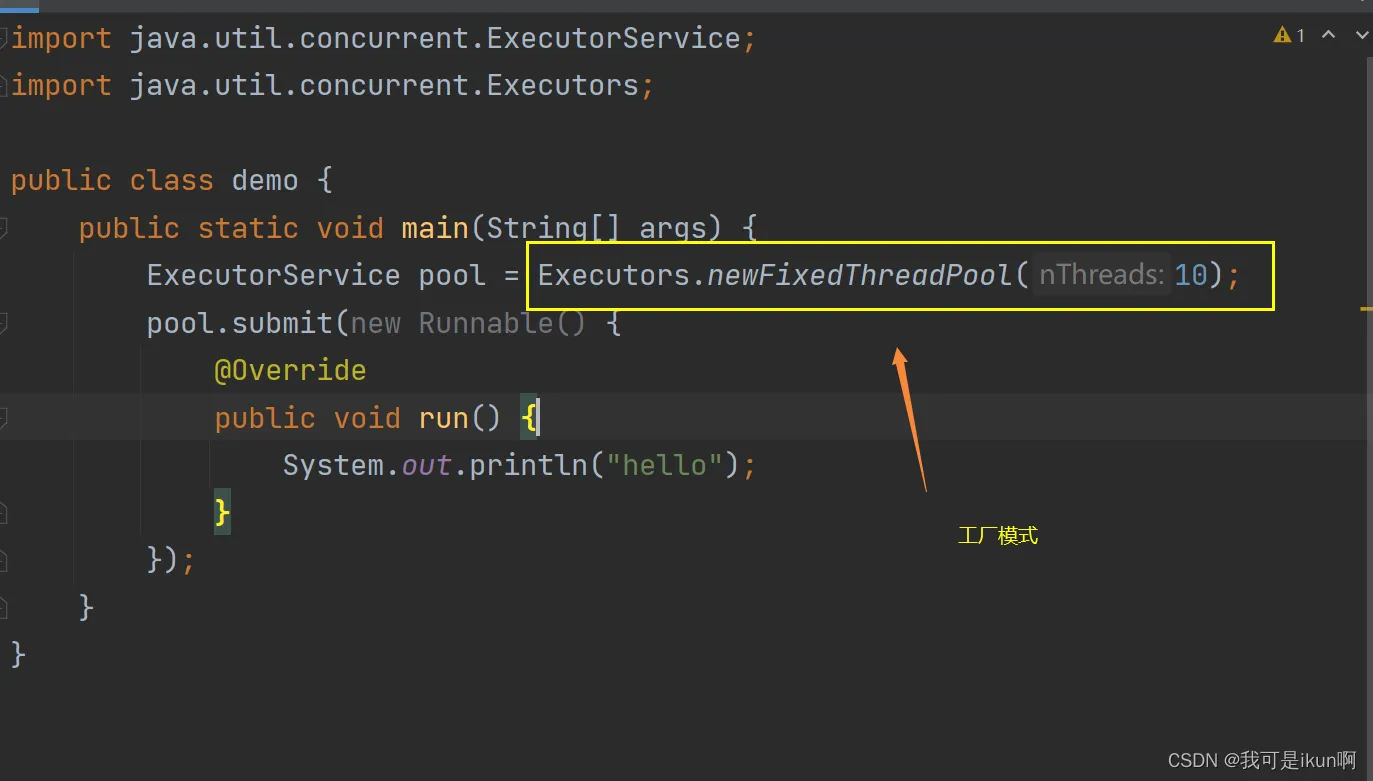Image resolution: width=1373 pixels, height=781 pixels.
Task: Click the 'static' keyword in main declaration
Action: [x=248, y=228]
